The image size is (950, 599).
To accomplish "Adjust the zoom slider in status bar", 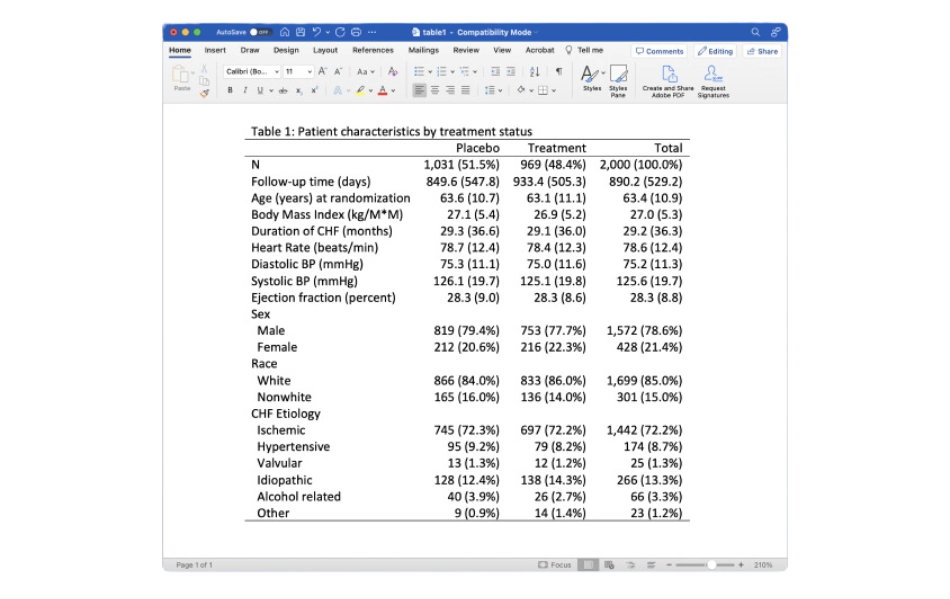I will (711, 565).
